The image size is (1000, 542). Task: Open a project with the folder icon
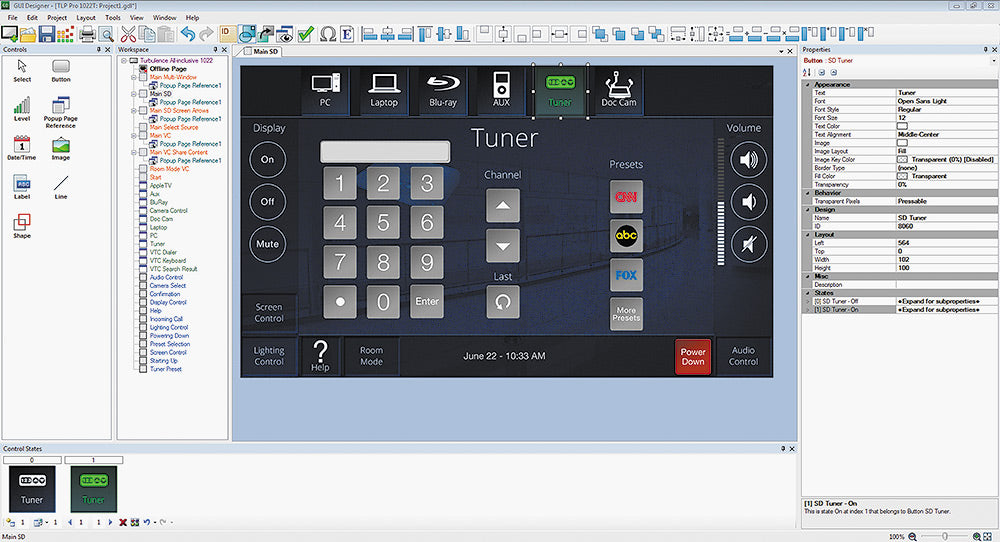click(28, 34)
